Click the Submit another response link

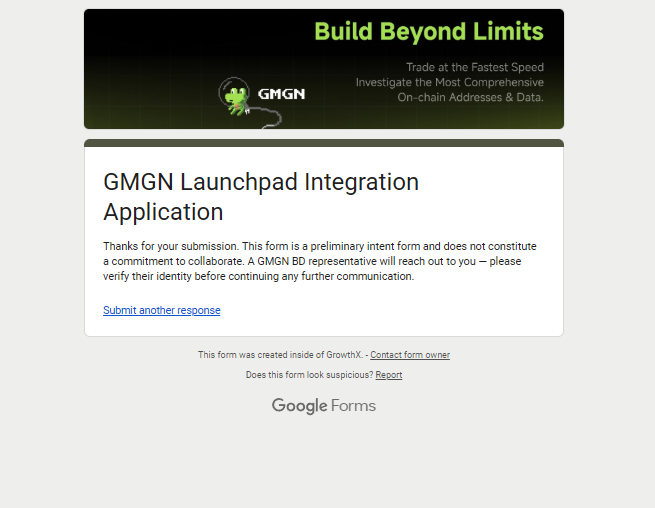pyautogui.click(x=162, y=310)
